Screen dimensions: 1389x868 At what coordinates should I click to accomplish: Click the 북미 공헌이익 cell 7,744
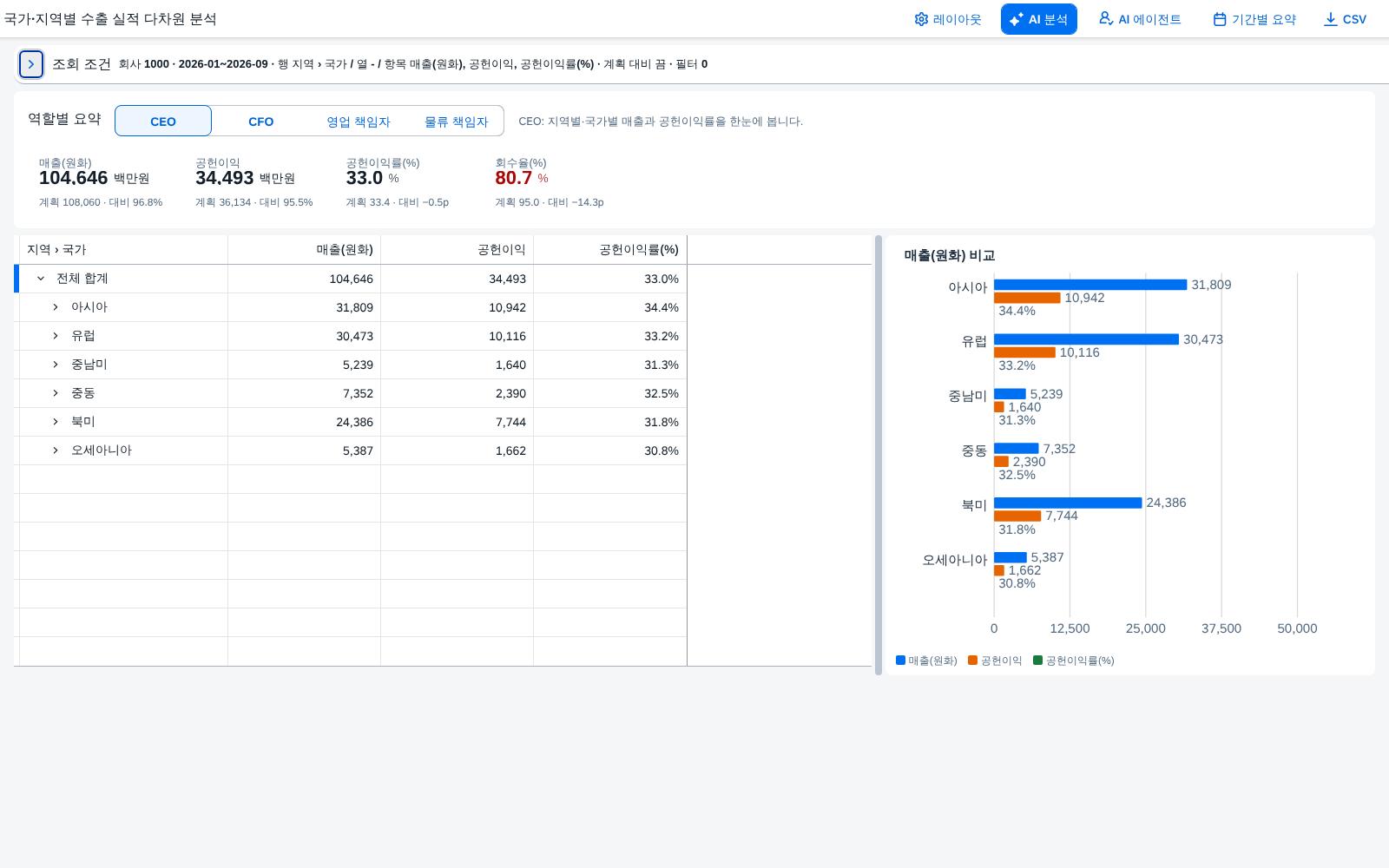tap(458, 422)
